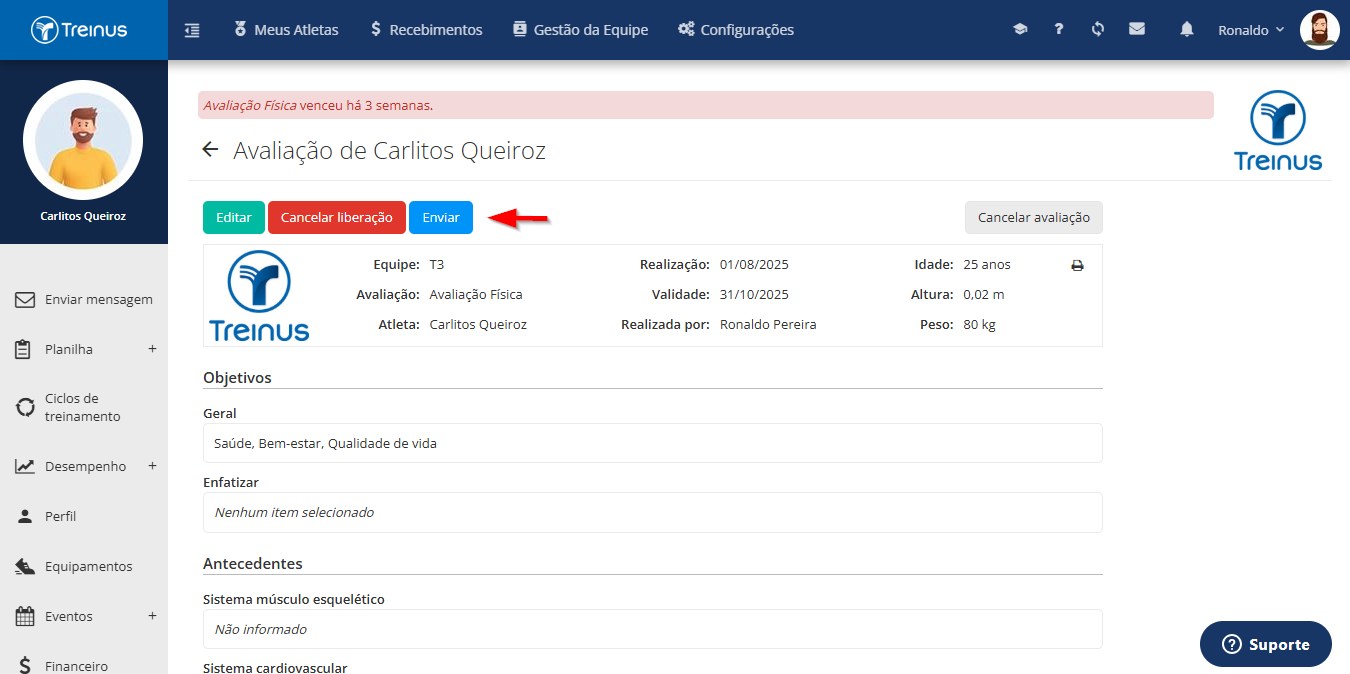Click the question mark help icon
Viewport: 1350px width, 674px height.
point(1059,29)
